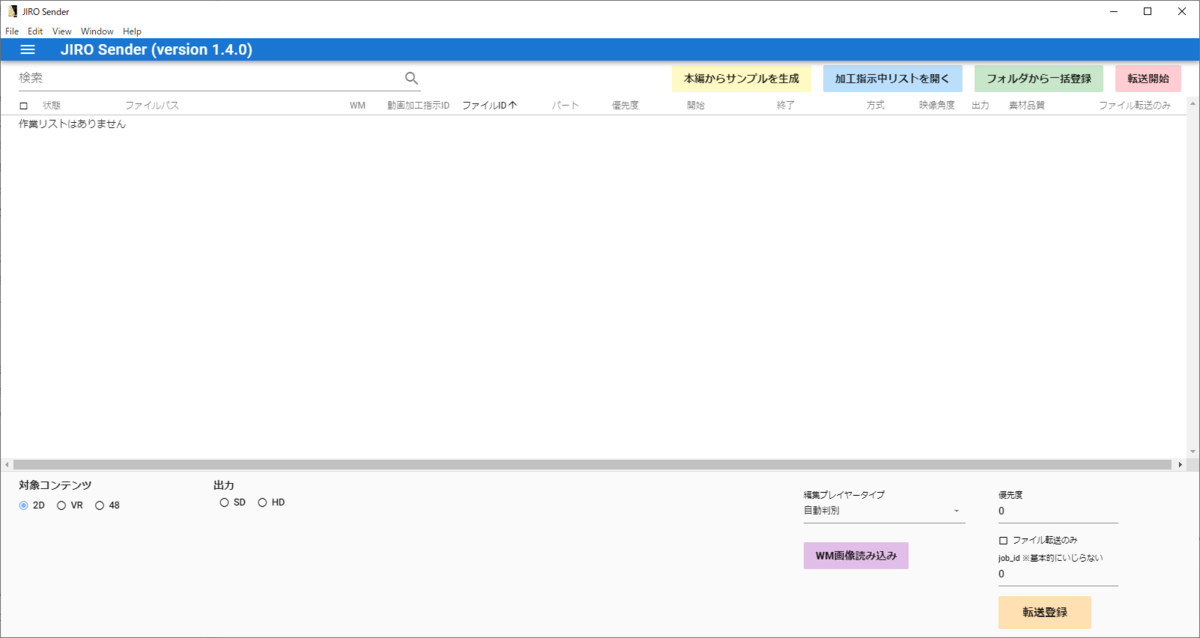Click the フォルダから一括登録 button
1200x638 pixels.
point(1038,78)
